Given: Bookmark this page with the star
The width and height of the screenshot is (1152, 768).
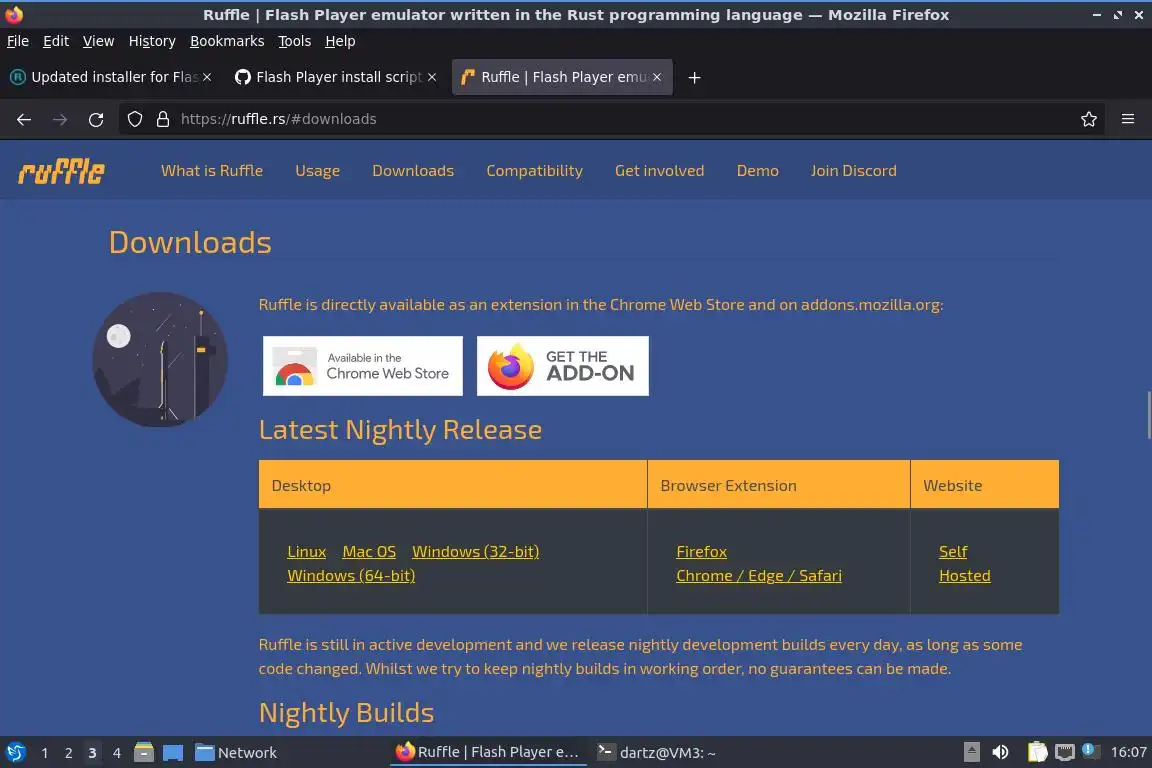Looking at the screenshot, I should point(1089,119).
